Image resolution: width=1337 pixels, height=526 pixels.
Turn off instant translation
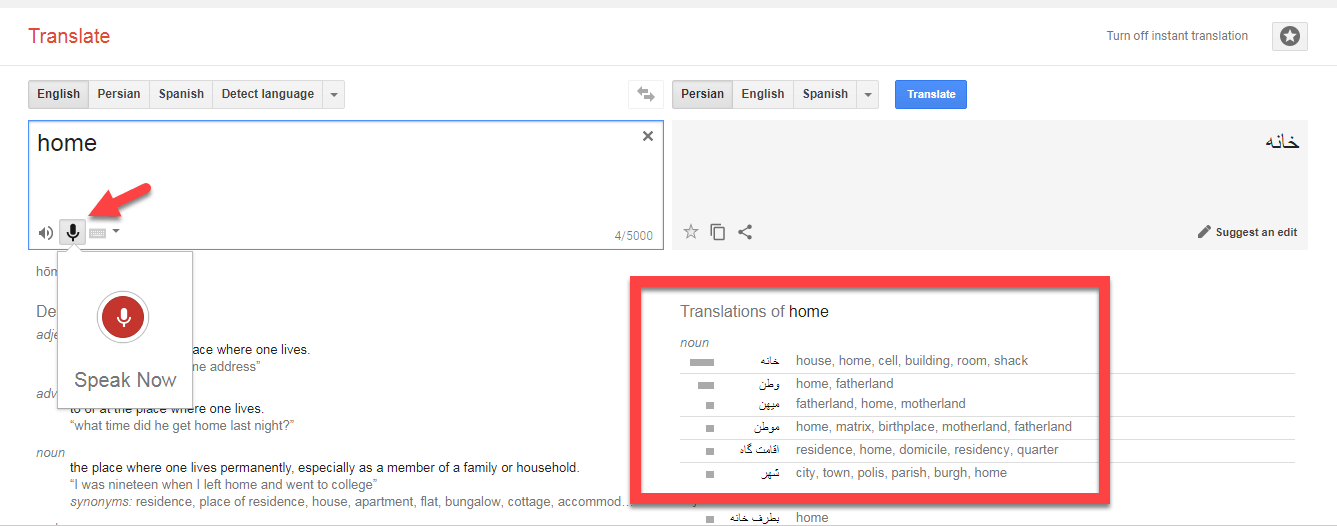click(1177, 36)
